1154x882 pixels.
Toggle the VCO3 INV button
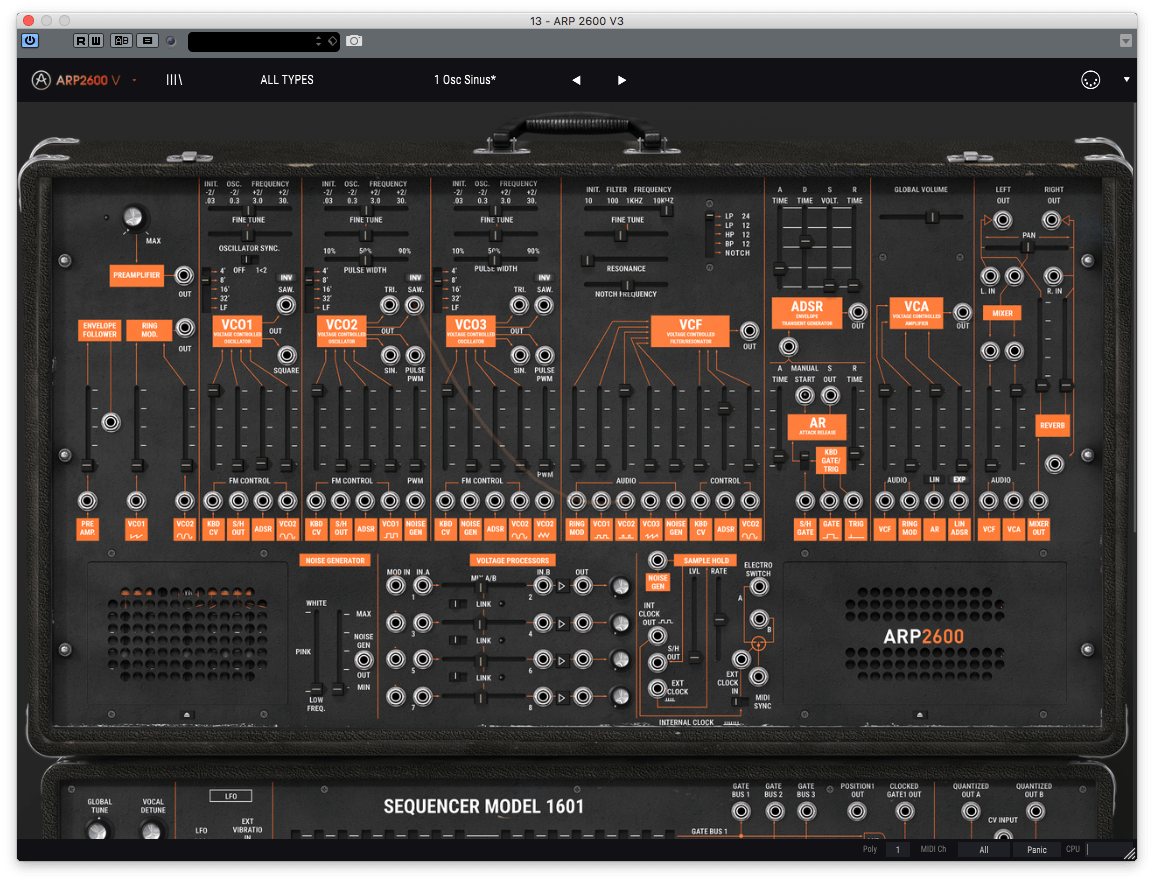coord(545,278)
